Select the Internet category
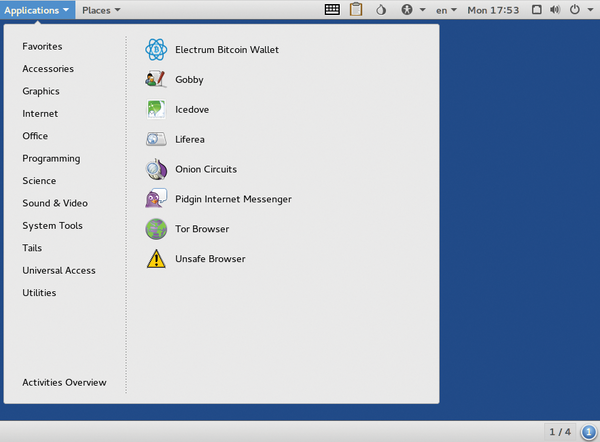 40,114
